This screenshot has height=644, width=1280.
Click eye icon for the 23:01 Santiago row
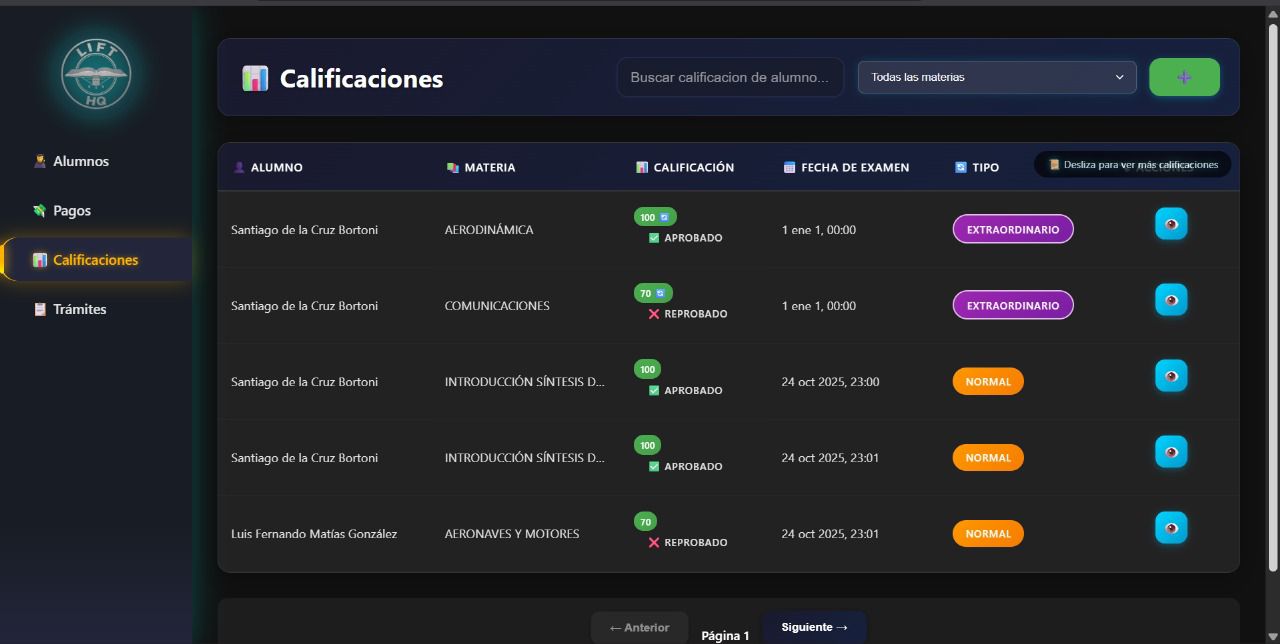[x=1171, y=452]
